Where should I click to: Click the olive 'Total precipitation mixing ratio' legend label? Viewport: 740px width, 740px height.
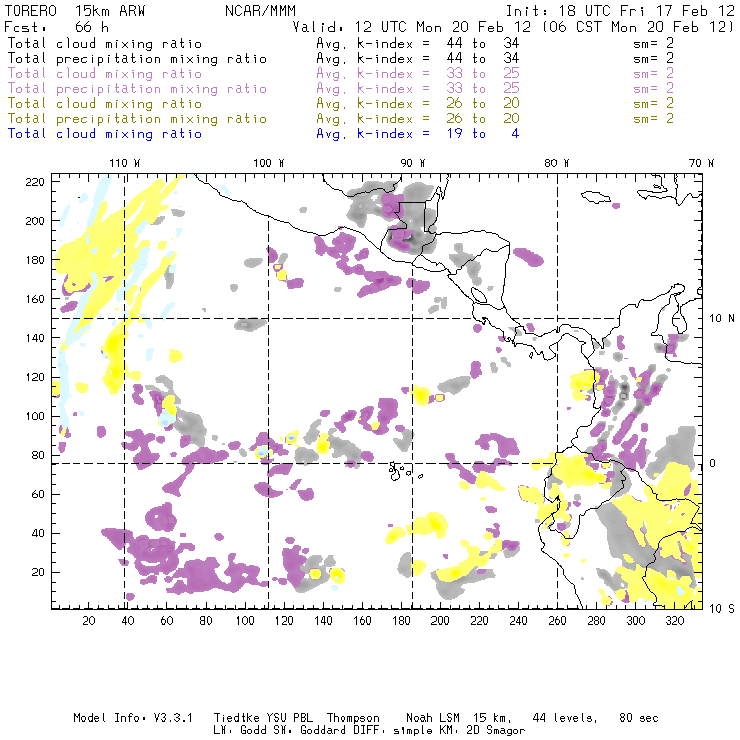point(137,119)
